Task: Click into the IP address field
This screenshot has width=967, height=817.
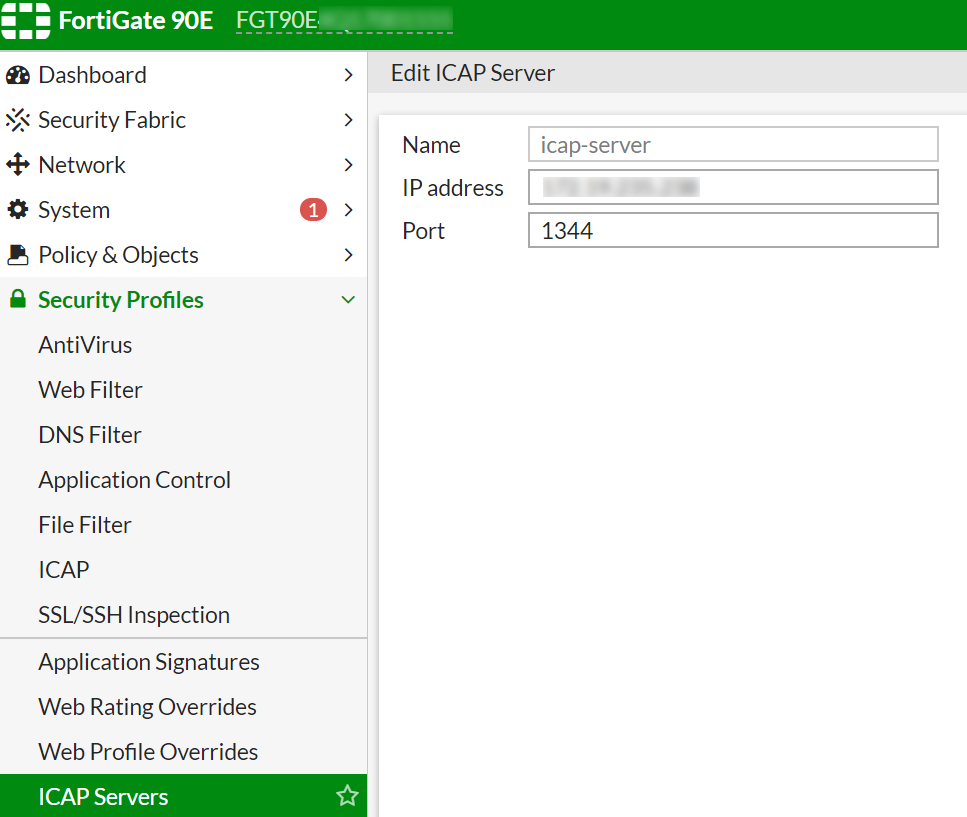Action: tap(732, 187)
